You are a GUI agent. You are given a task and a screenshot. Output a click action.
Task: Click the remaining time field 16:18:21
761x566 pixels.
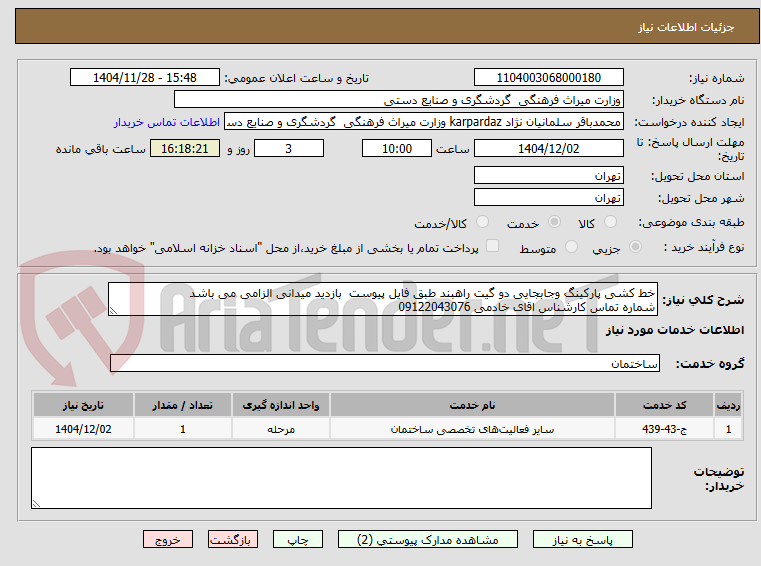click(x=184, y=149)
